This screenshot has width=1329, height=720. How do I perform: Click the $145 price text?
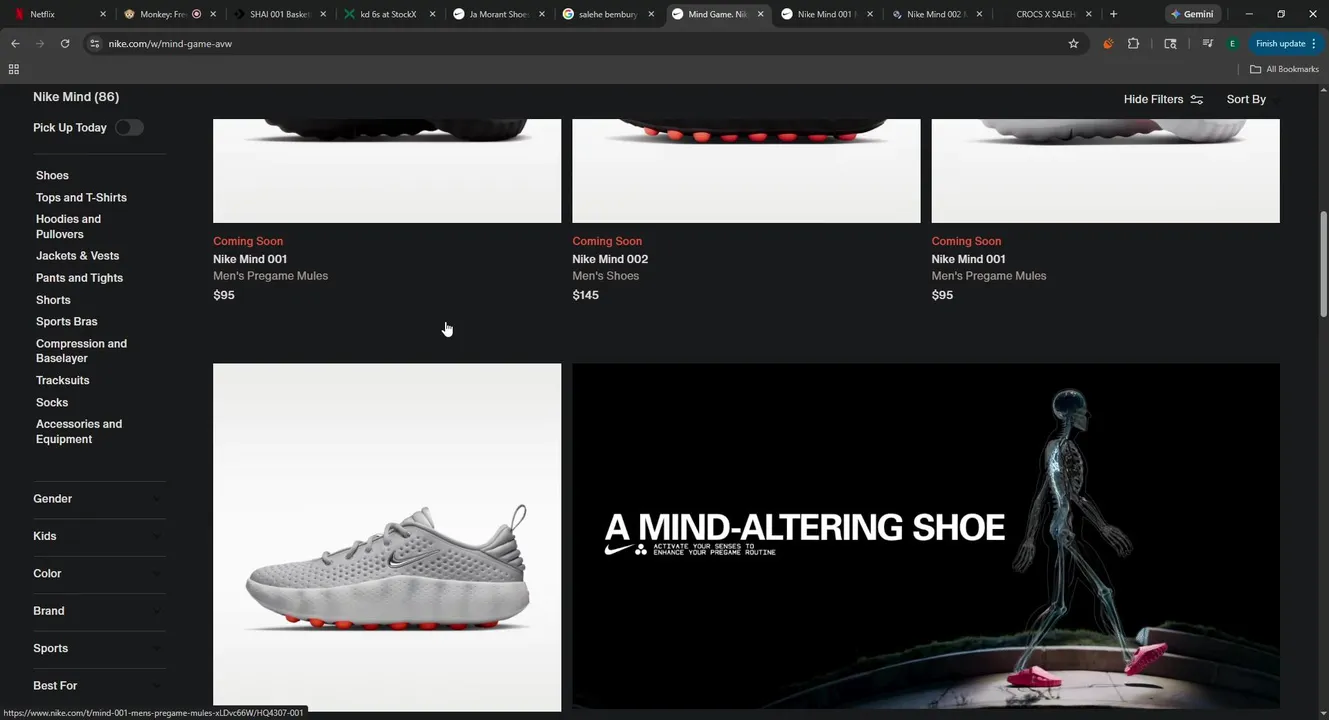[585, 295]
